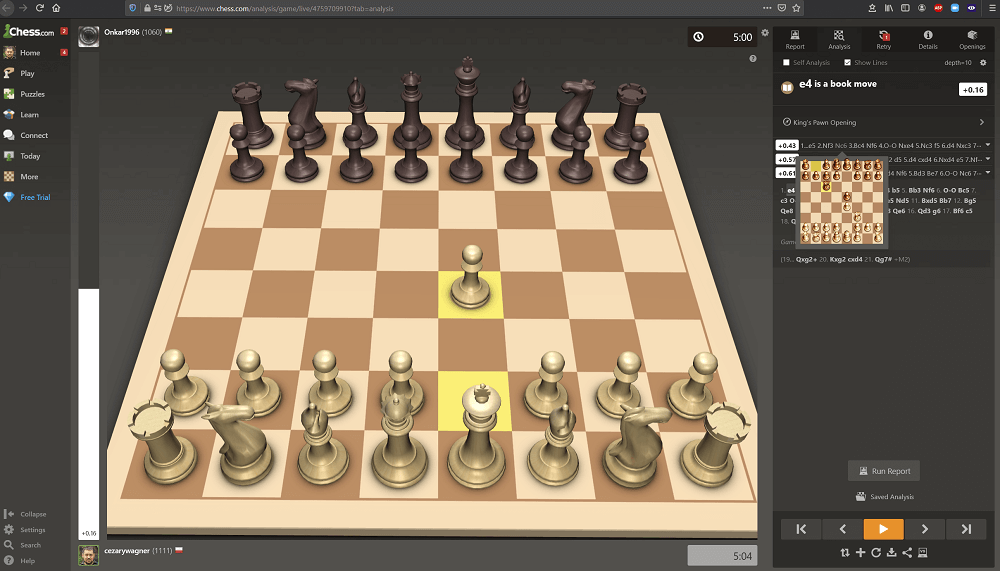Click the Run Report button
Screen dimensions: 1000x571
coord(884,471)
